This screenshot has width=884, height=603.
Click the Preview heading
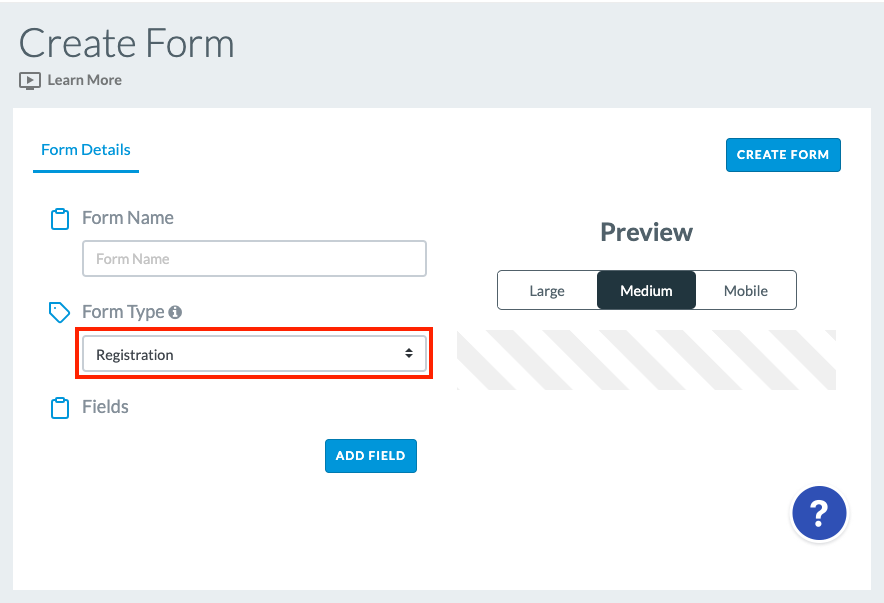click(647, 232)
